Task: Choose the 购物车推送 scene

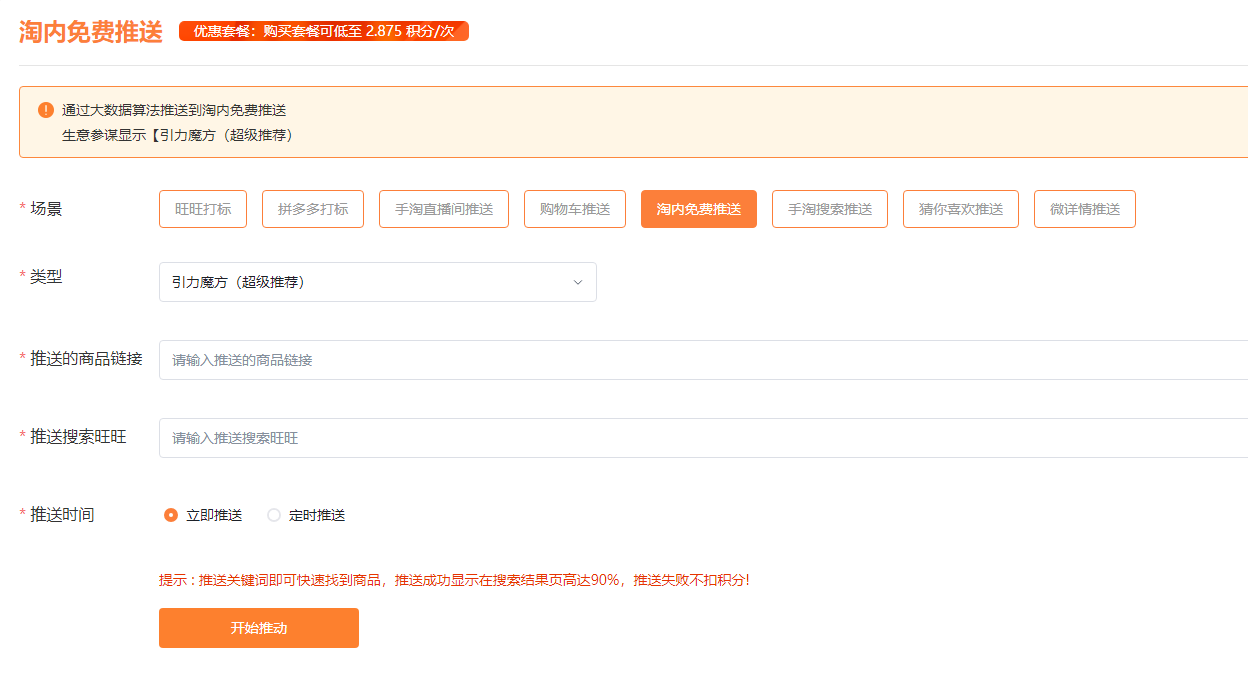Action: pyautogui.click(x=575, y=209)
